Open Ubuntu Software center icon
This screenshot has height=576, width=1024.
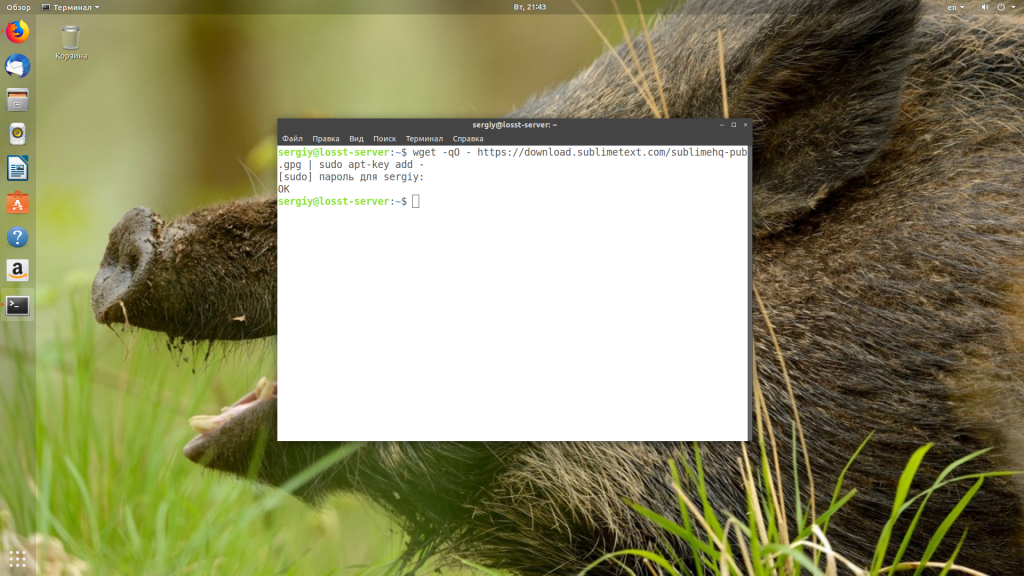(17, 203)
